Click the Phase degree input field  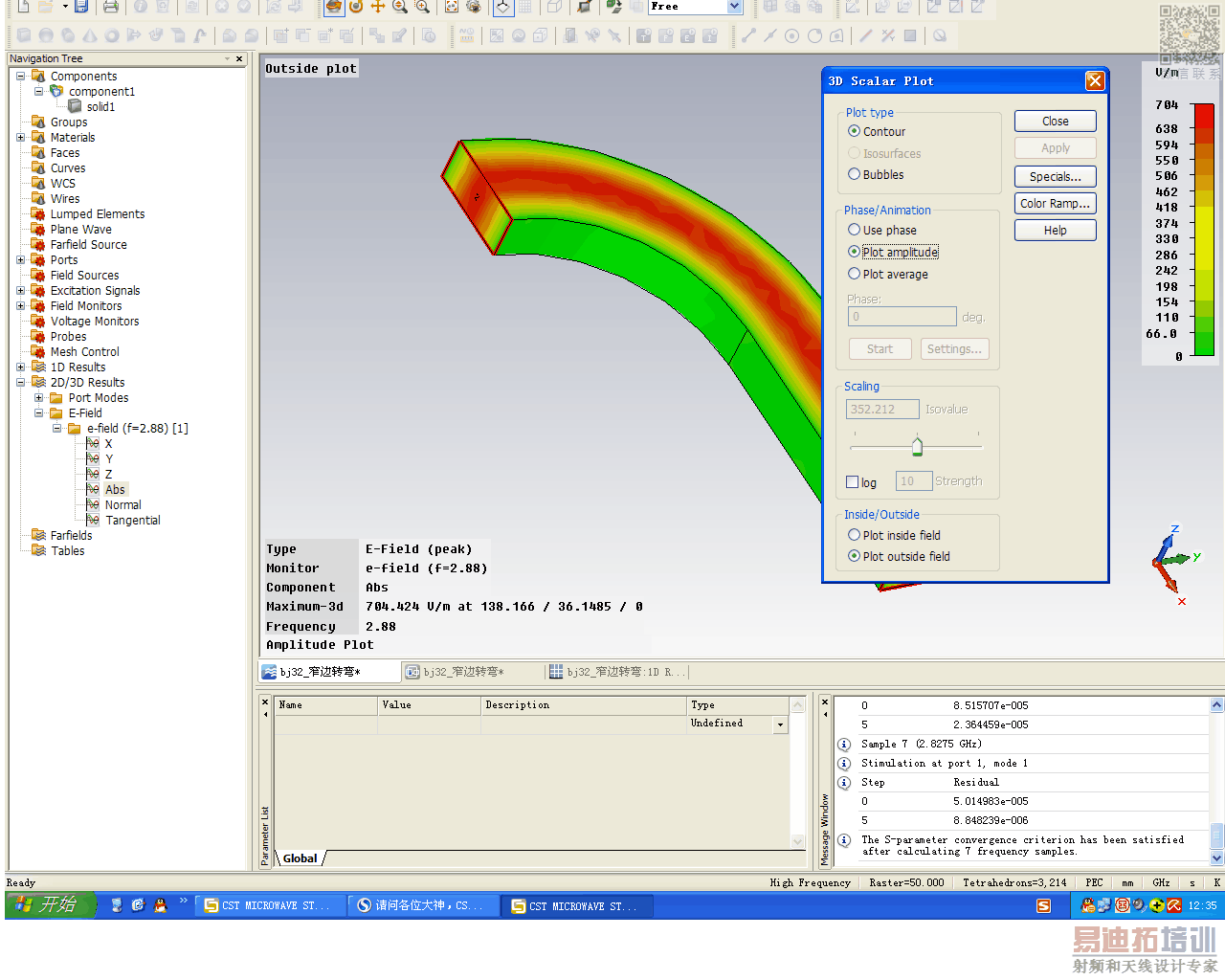(902, 317)
